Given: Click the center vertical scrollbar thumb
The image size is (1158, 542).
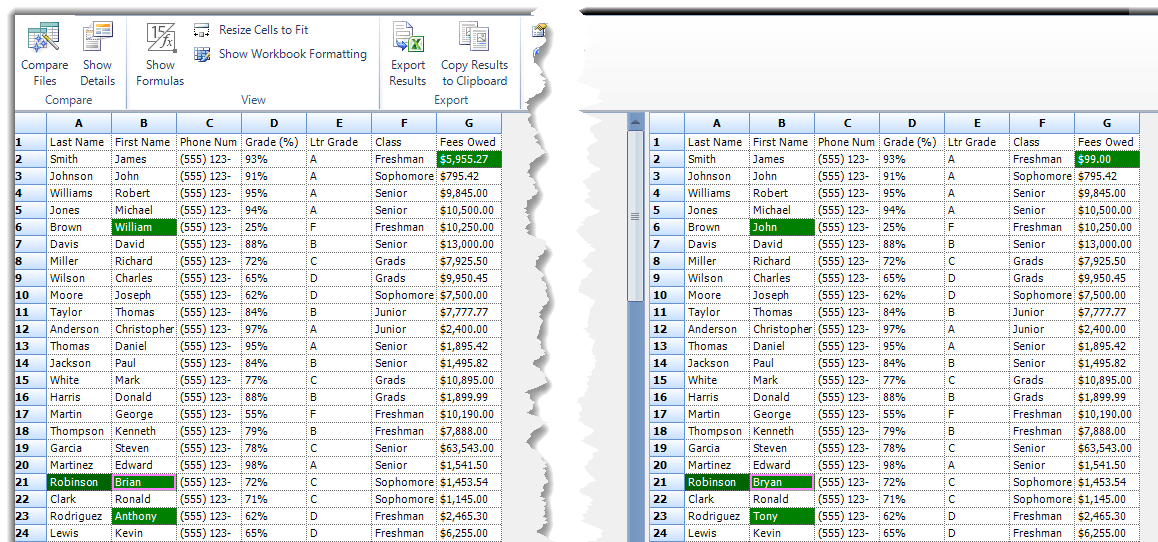Looking at the screenshot, I should pyautogui.click(x=635, y=216).
